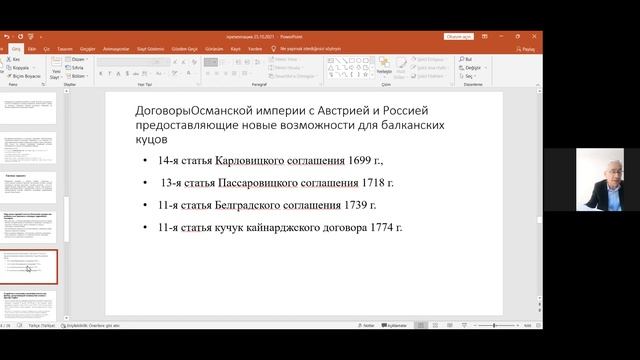
Task: Click the Oturum açın sign-in button
Action: [x=459, y=37]
